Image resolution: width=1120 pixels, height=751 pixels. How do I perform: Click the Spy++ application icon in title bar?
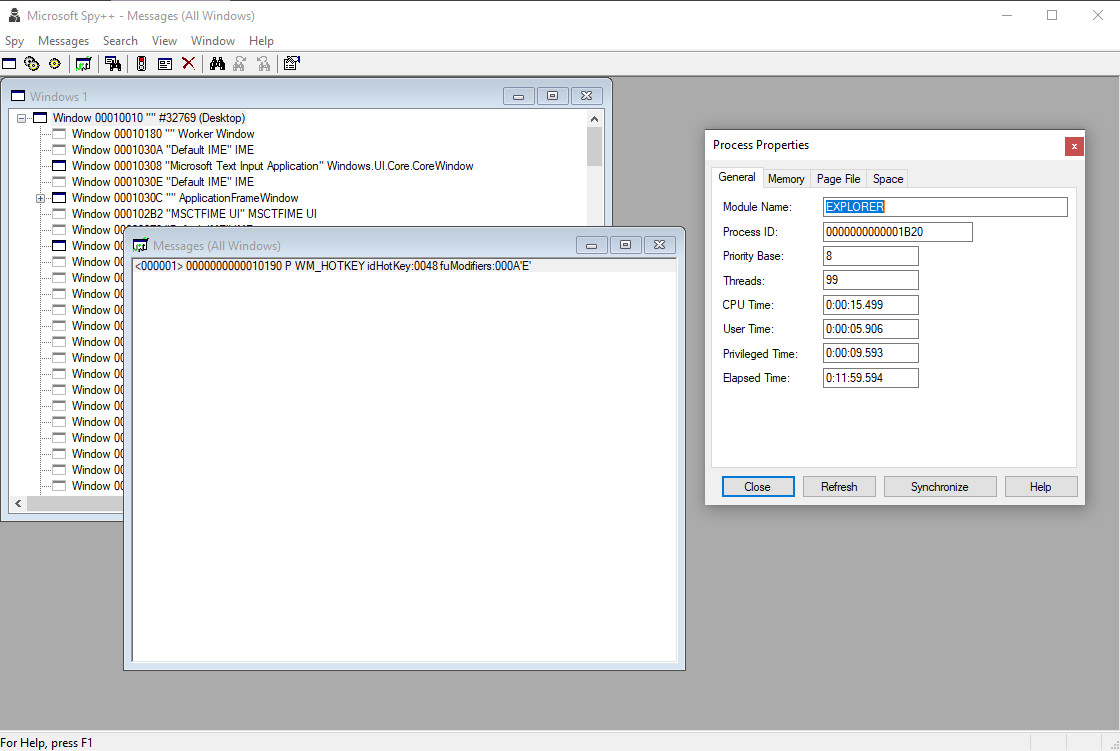click(x=14, y=15)
